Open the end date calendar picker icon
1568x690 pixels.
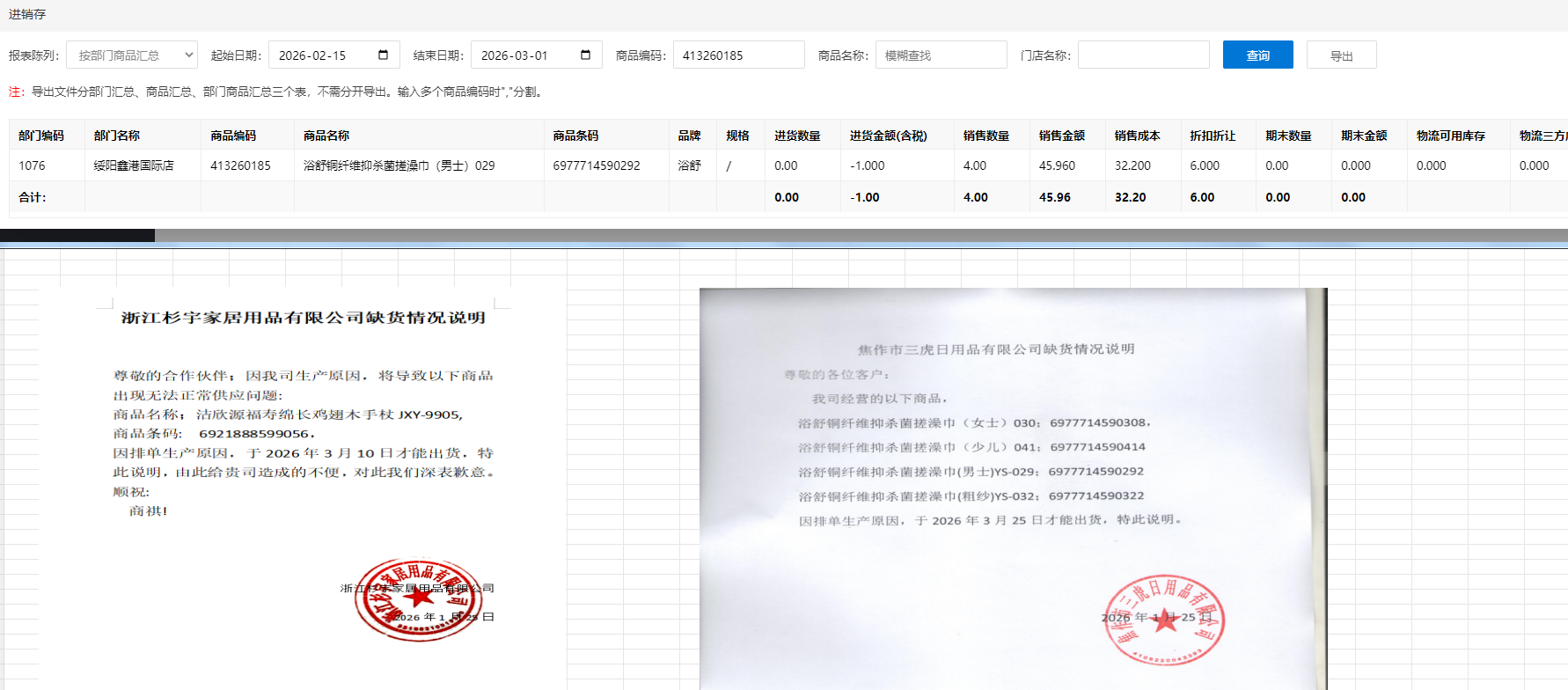pyautogui.click(x=585, y=55)
